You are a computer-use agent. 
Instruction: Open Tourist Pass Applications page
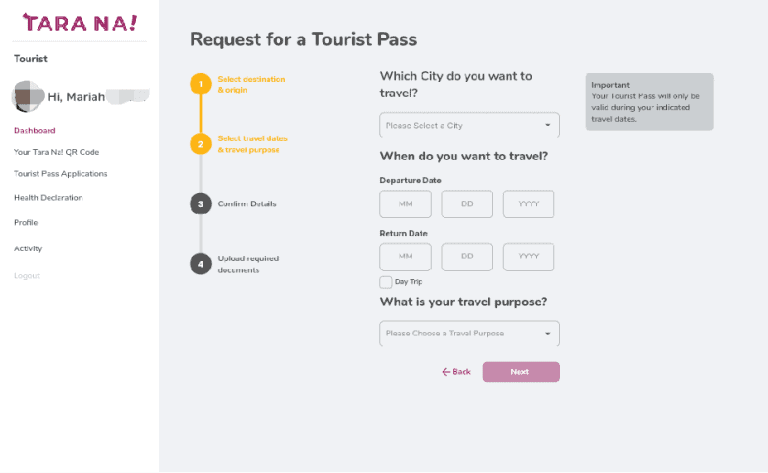point(60,173)
